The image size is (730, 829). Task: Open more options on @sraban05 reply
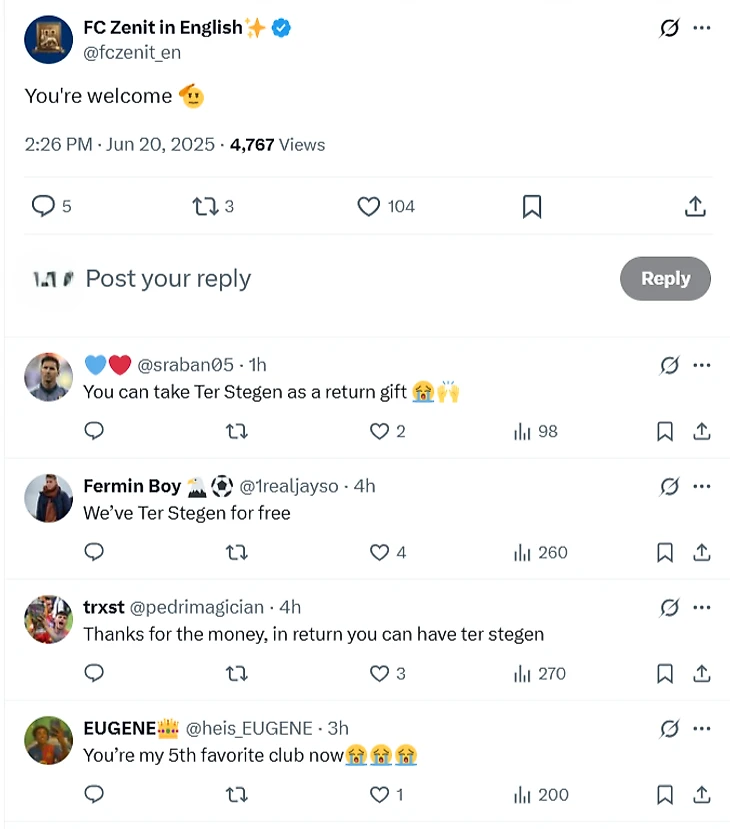702,365
